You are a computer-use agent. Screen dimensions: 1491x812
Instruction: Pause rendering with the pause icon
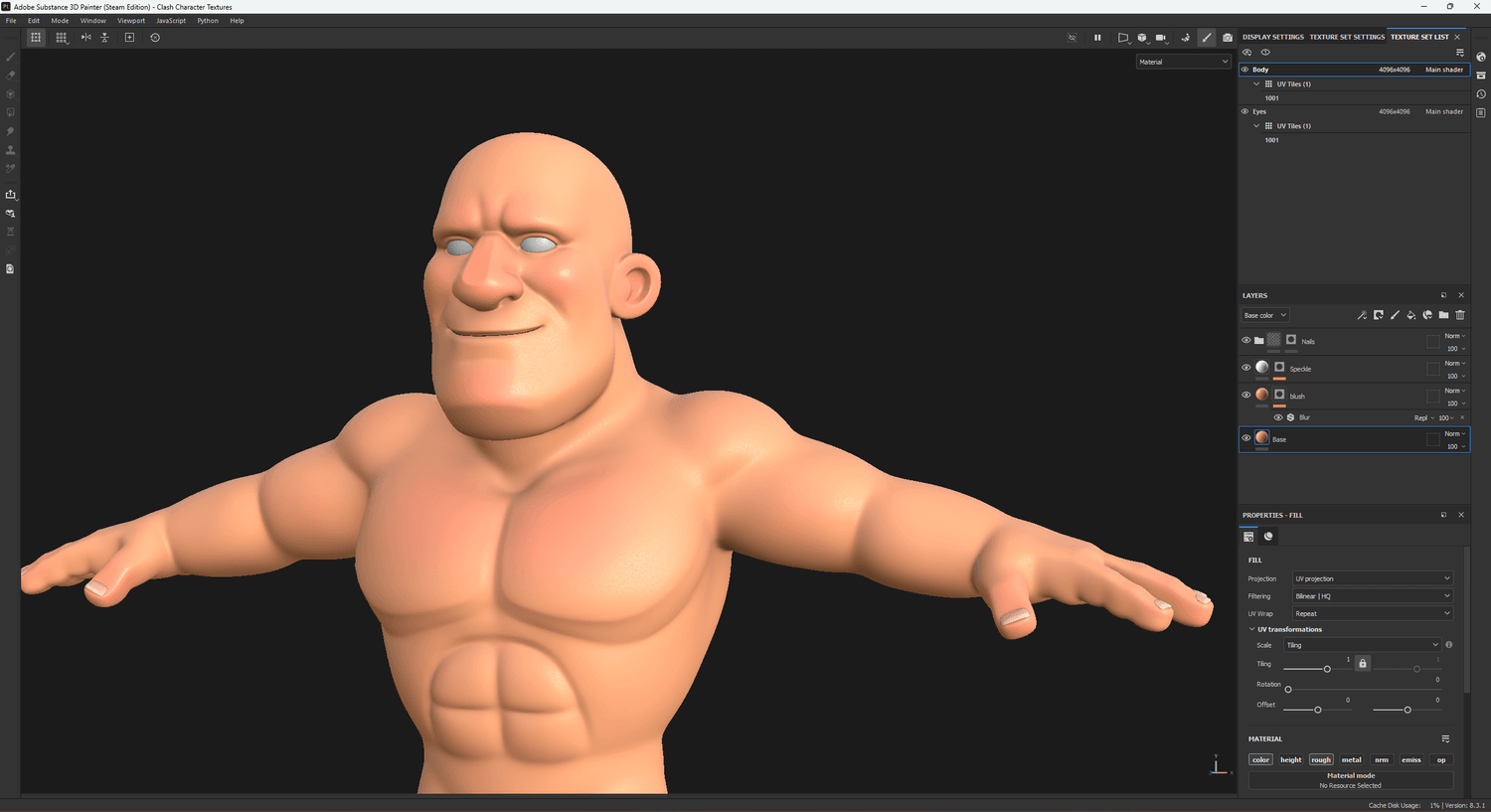coord(1097,38)
